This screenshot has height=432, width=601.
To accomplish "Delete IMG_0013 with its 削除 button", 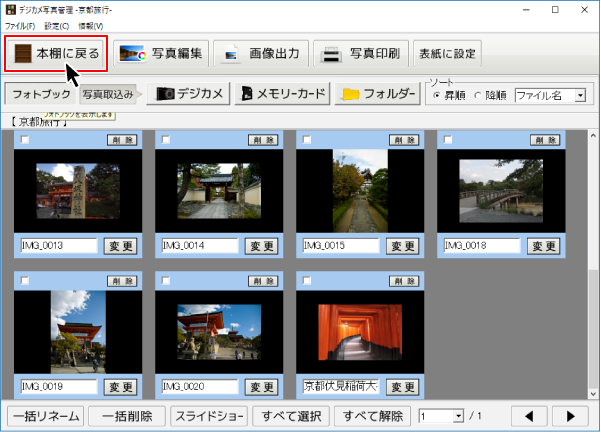I will pos(122,140).
